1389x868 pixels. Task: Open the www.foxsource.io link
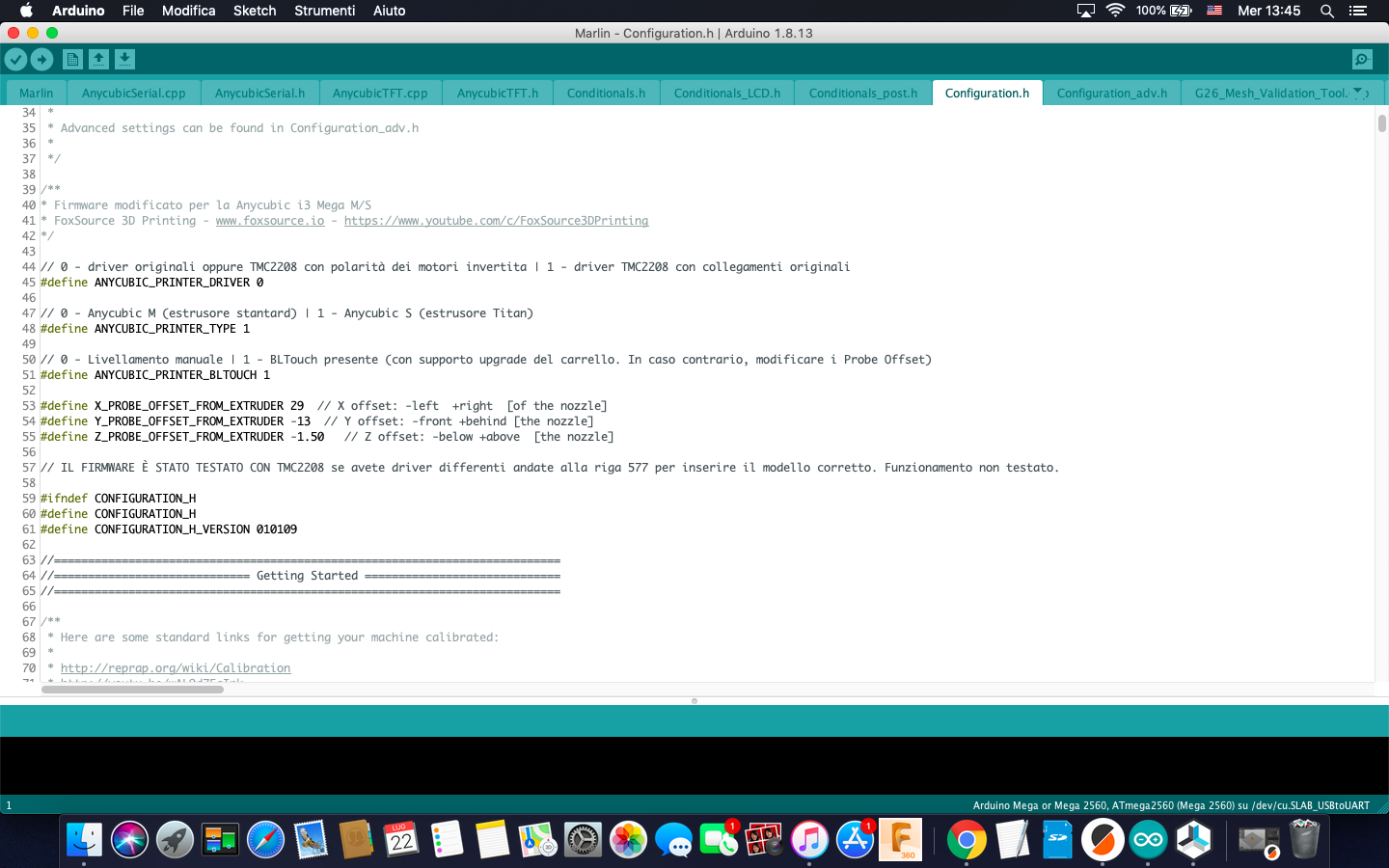click(x=270, y=221)
